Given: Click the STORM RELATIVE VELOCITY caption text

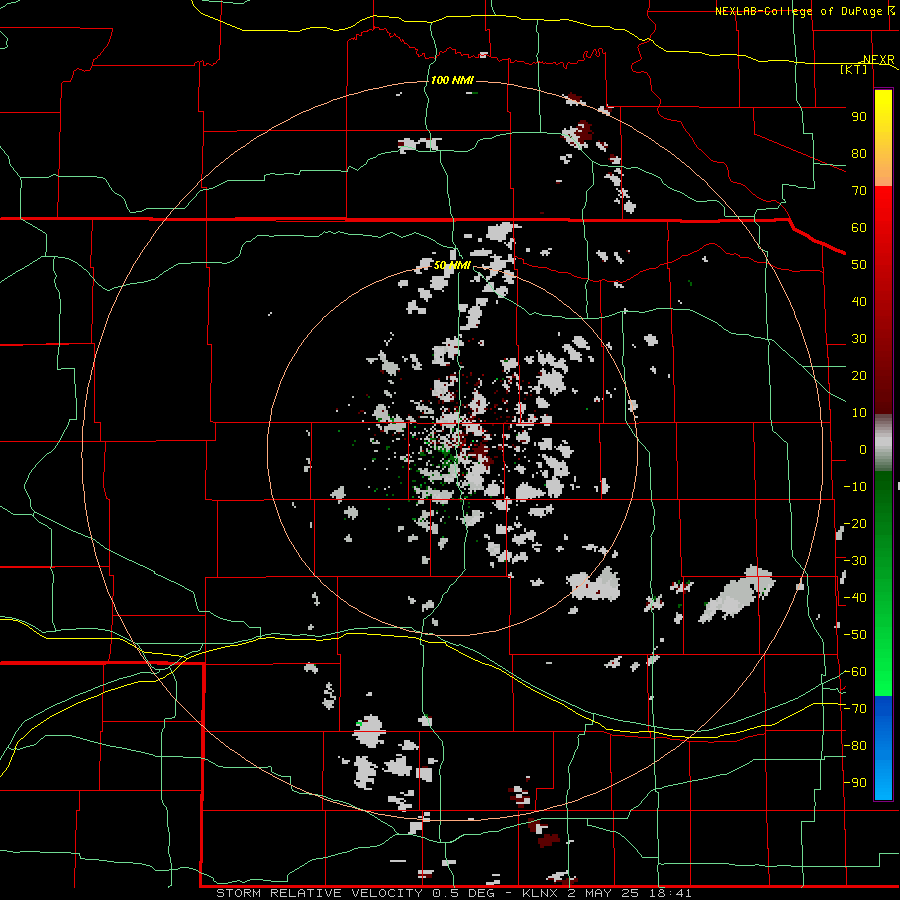Looking at the screenshot, I should (x=319, y=893).
